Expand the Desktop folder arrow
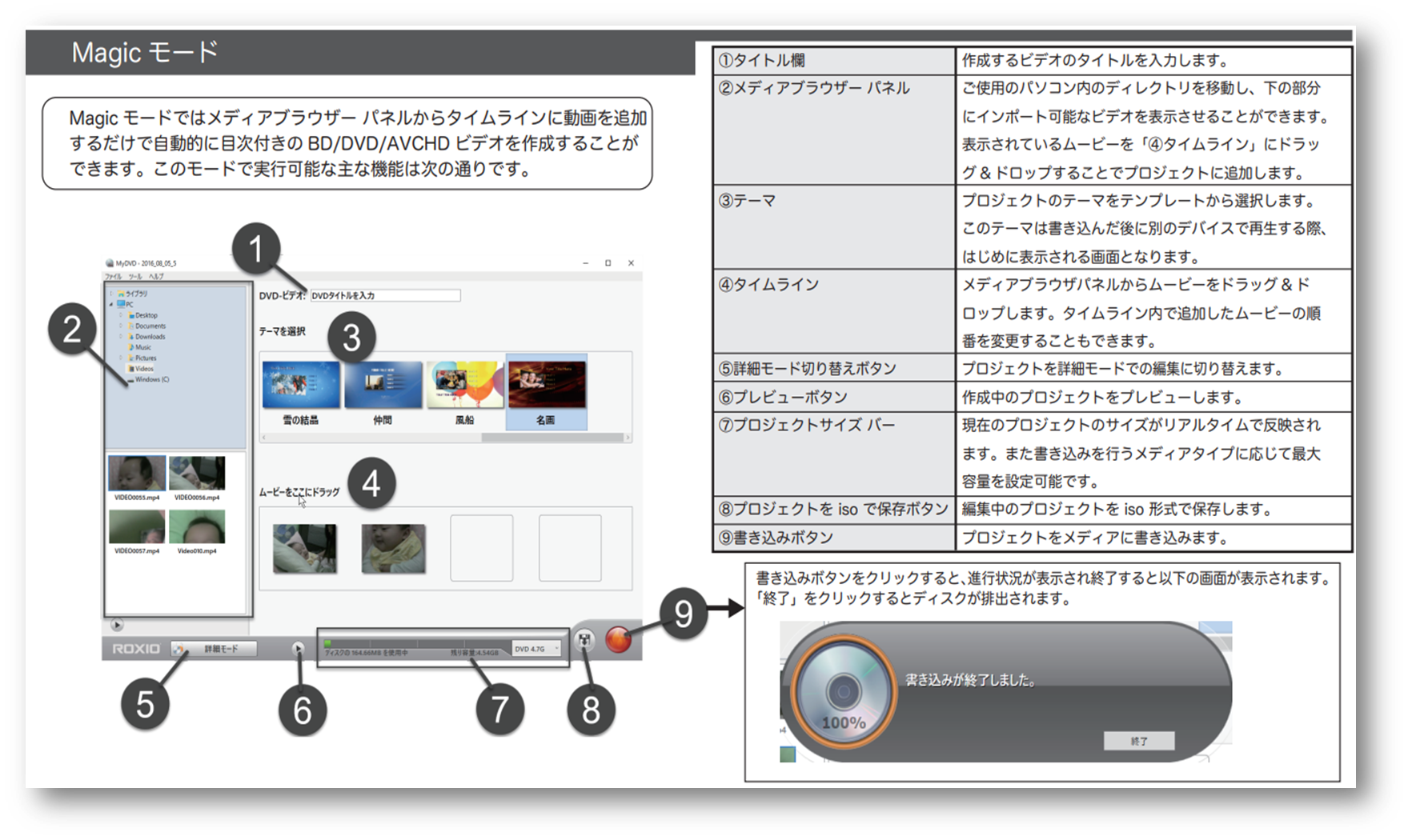This screenshot has height=840, width=1408. pyautogui.click(x=121, y=315)
